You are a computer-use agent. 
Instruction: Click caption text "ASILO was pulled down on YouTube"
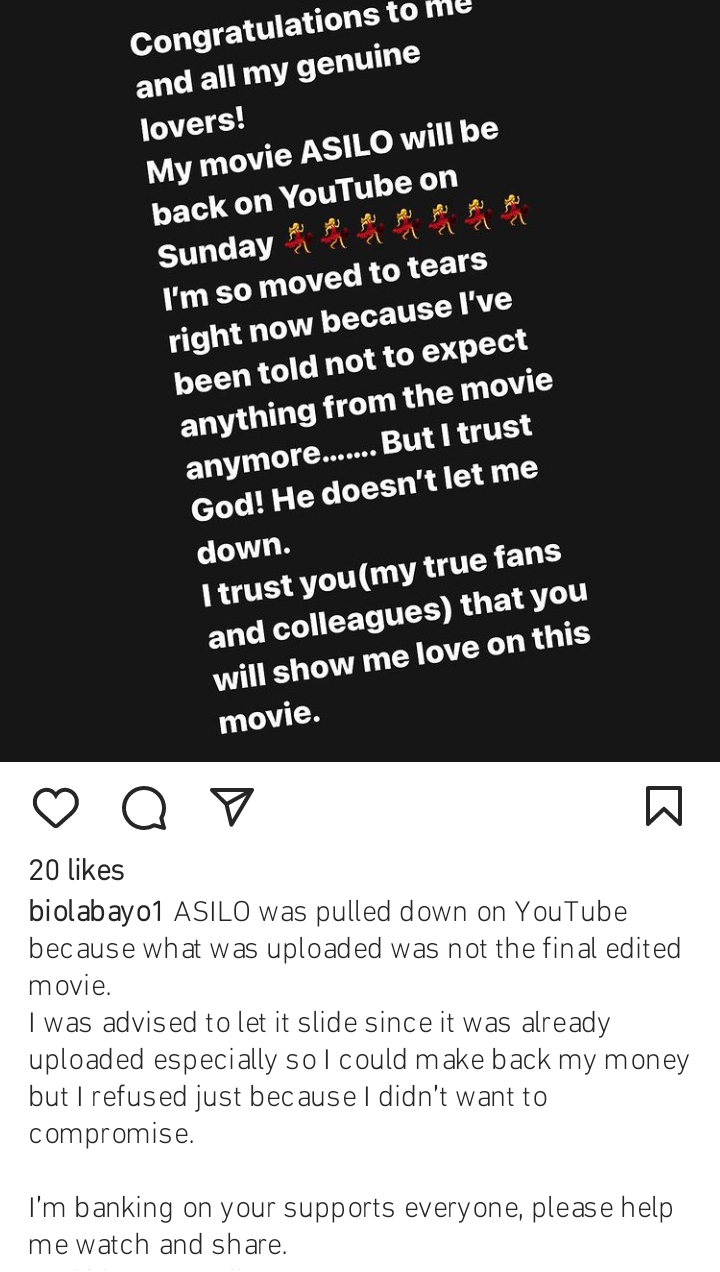pos(400,912)
